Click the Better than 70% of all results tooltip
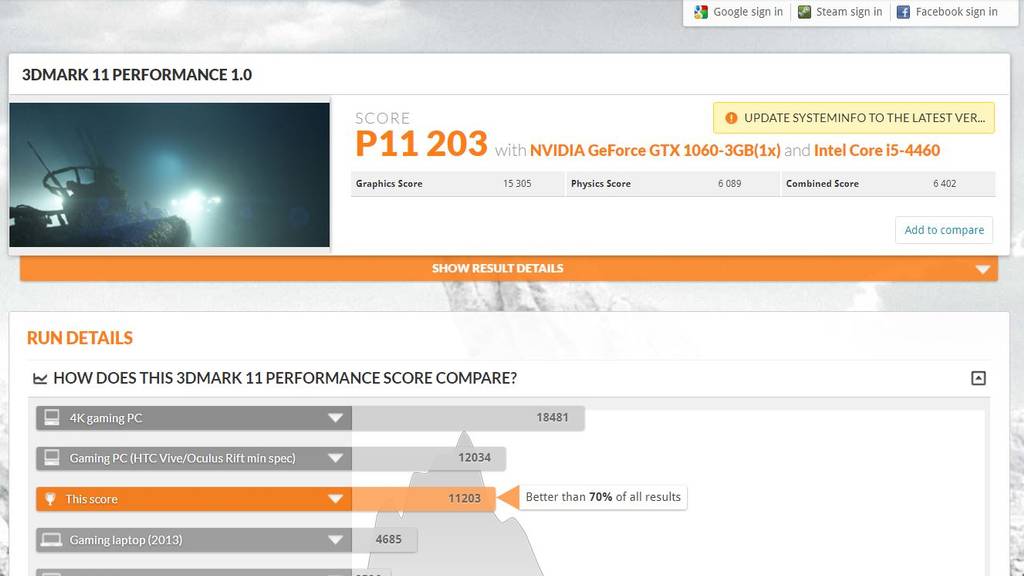Image resolution: width=1024 pixels, height=576 pixels. tap(603, 498)
